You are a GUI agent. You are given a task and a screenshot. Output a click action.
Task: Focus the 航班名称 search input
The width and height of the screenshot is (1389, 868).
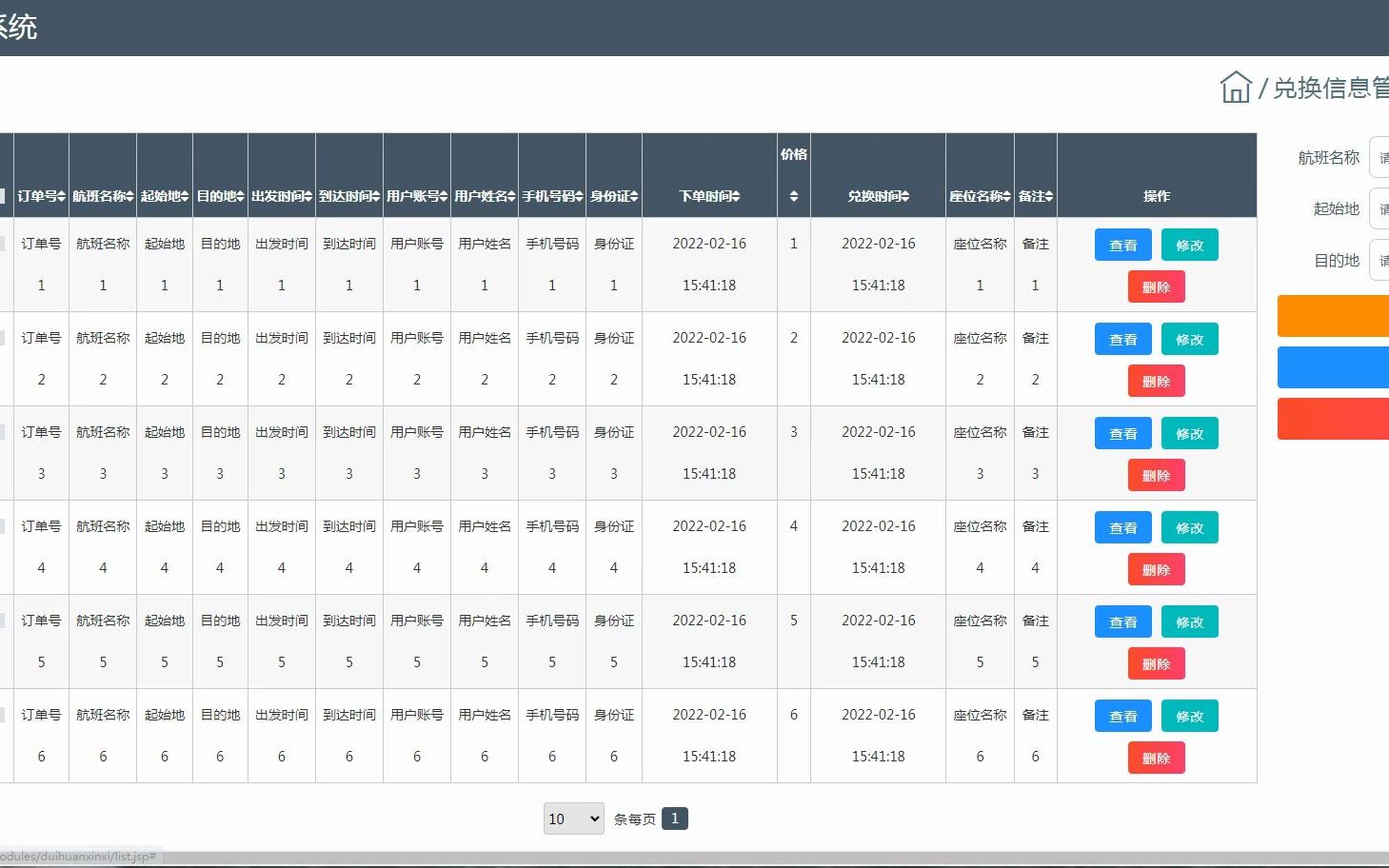pyautogui.click(x=1379, y=157)
